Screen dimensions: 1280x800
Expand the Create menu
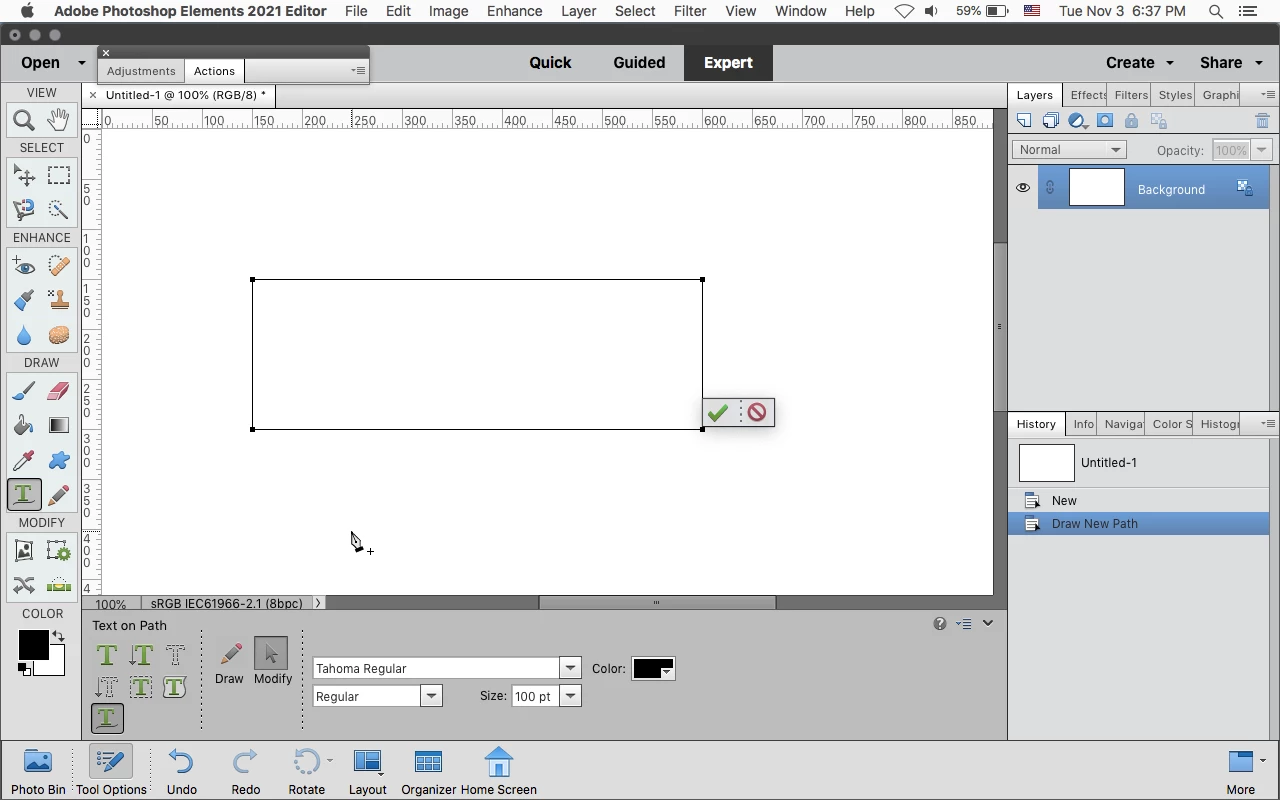pos(1139,62)
